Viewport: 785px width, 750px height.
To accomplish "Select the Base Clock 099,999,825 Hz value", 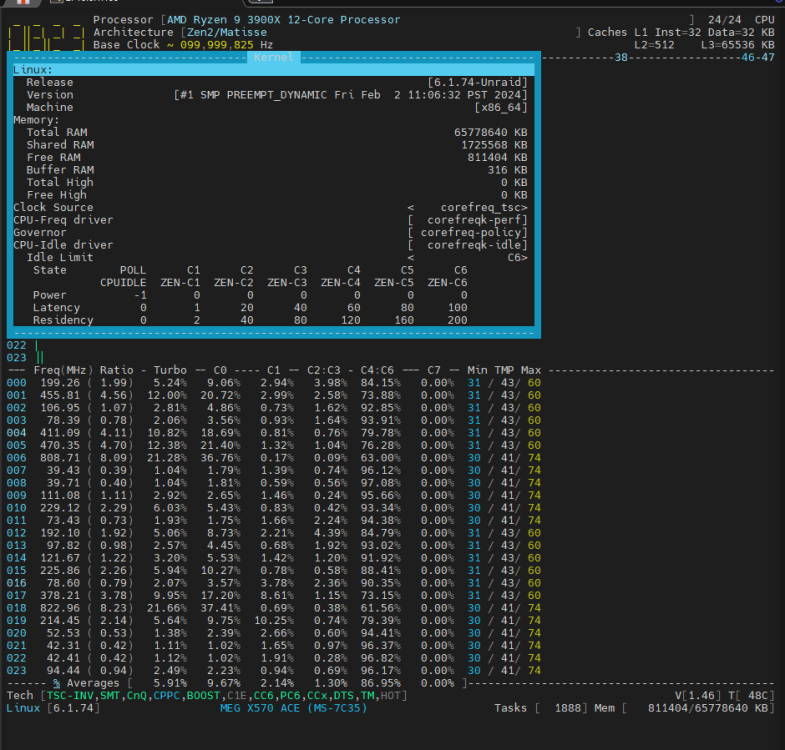I will [226, 45].
